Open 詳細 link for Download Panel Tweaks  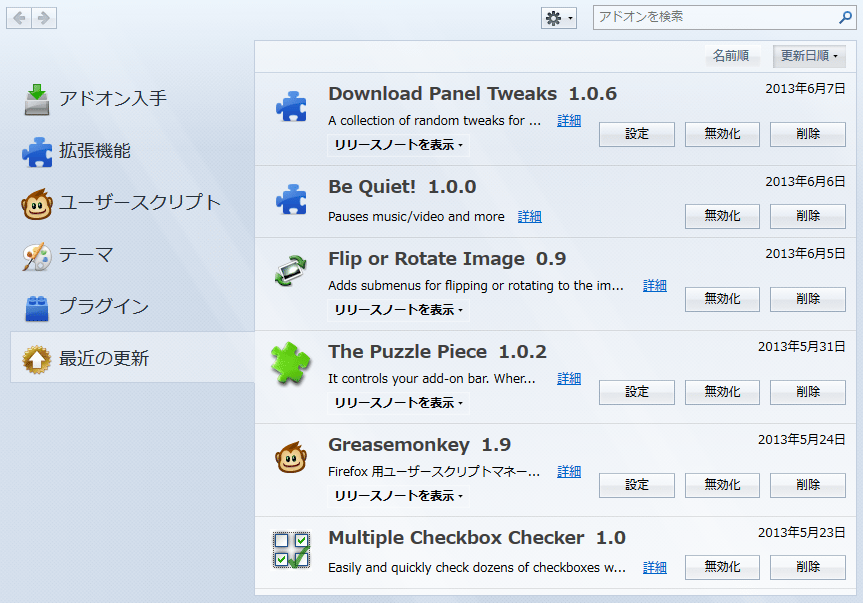click(569, 120)
